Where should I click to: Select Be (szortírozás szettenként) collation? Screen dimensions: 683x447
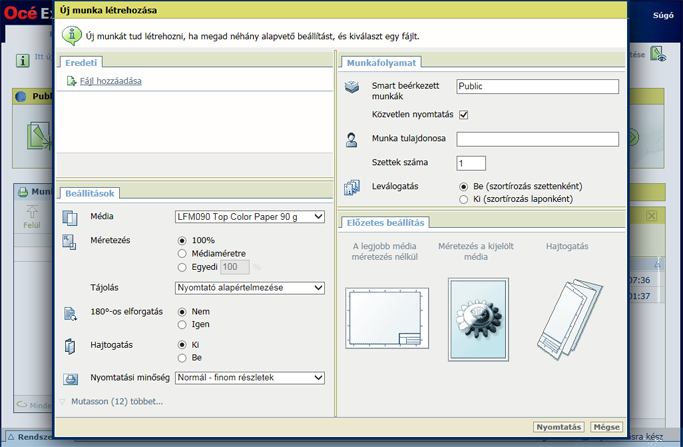tap(463, 187)
